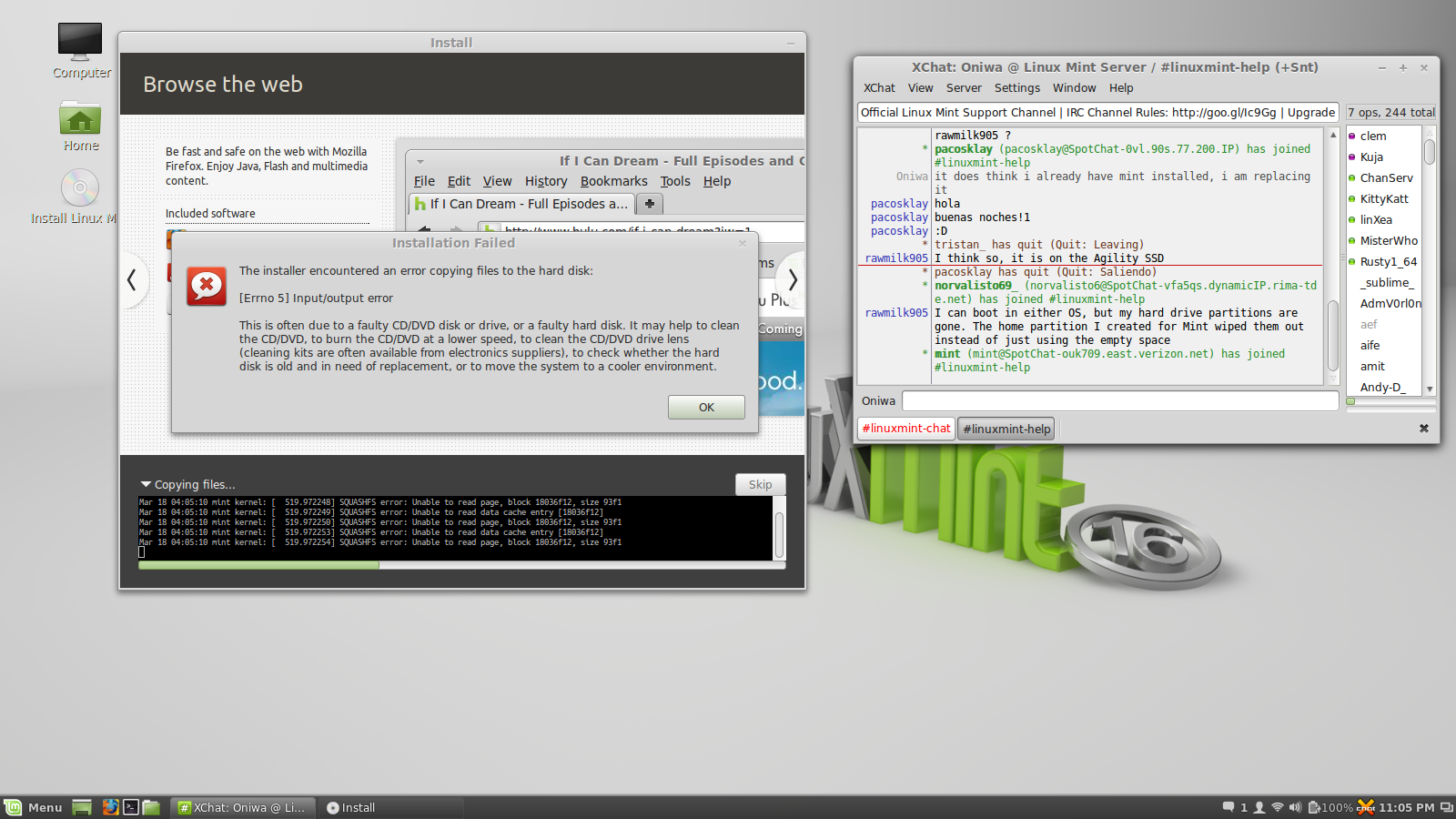Image resolution: width=1456 pixels, height=819 pixels.
Task: Click the XChat tray icon
Action: (x=1366, y=807)
